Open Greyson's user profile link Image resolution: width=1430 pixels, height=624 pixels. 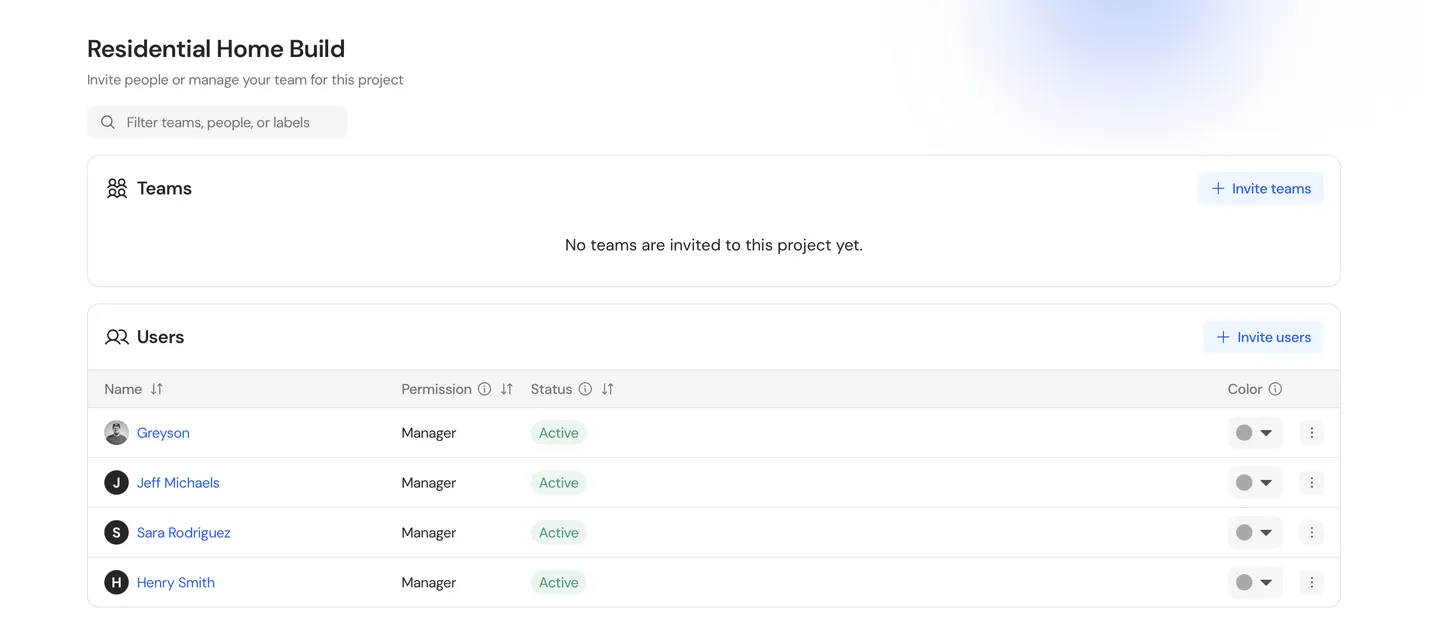[x=163, y=433]
